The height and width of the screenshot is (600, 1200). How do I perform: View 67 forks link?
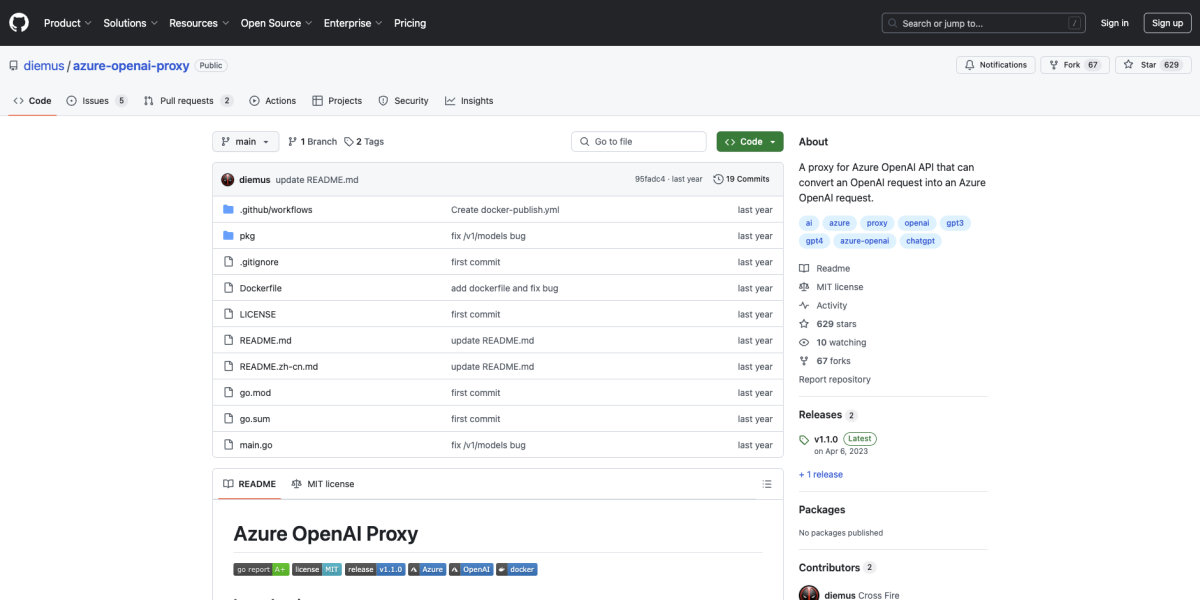tap(825, 361)
